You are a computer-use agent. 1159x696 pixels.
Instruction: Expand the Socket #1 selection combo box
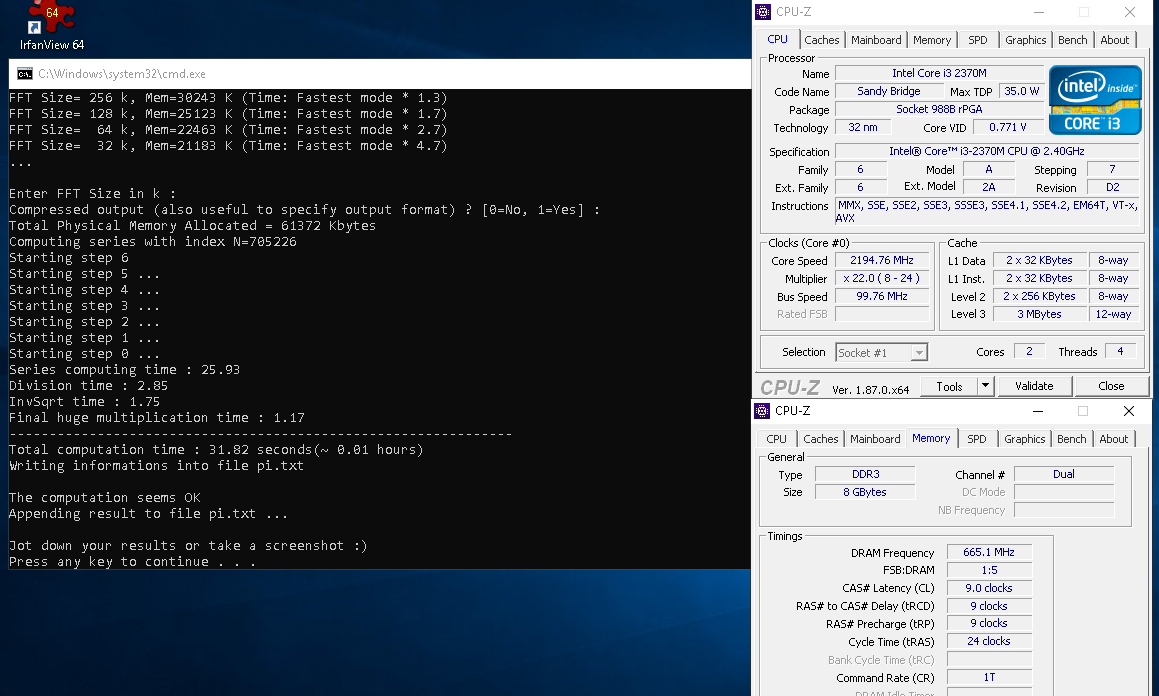point(881,353)
